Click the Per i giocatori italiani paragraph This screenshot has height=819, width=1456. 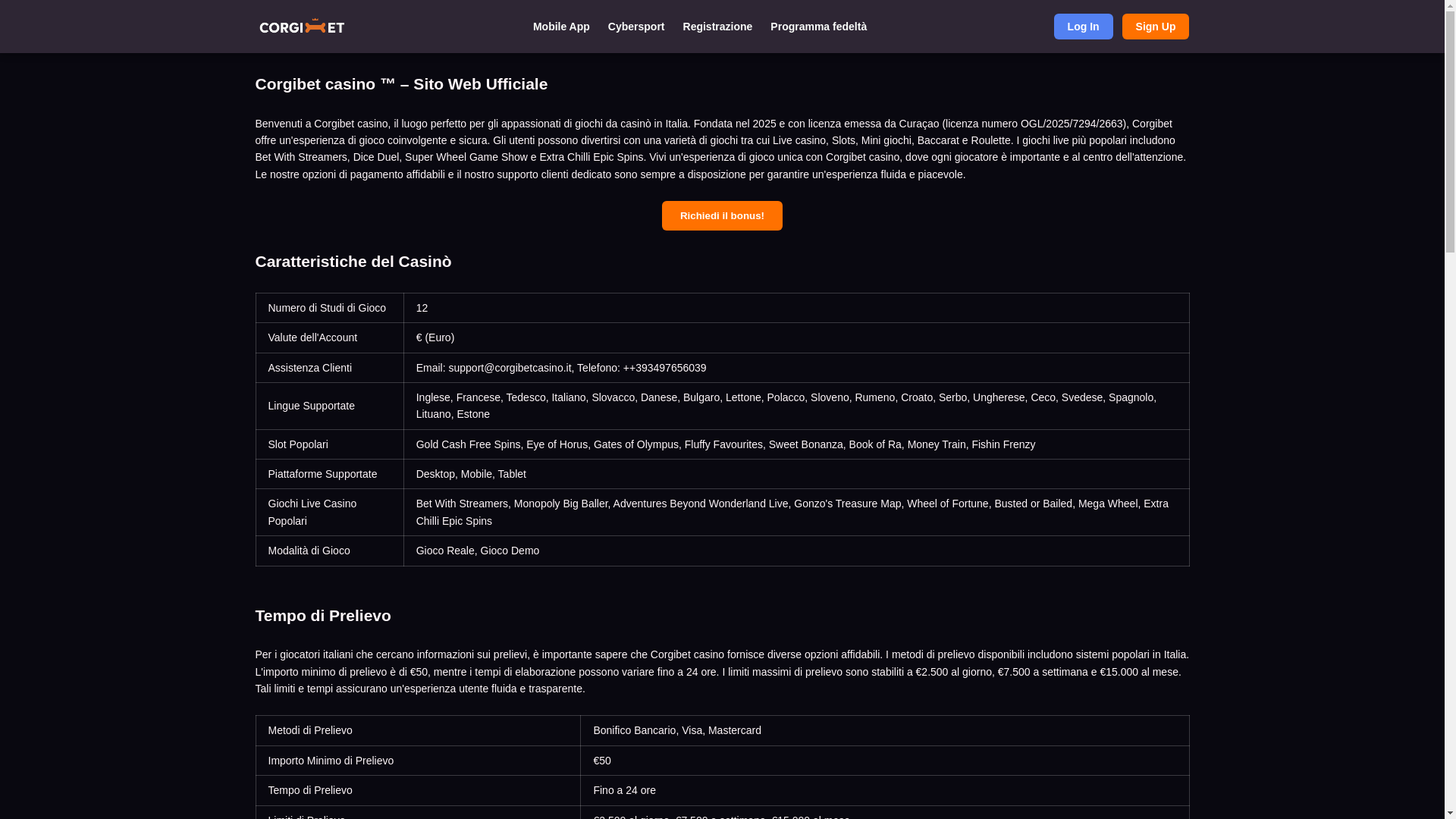click(x=721, y=671)
